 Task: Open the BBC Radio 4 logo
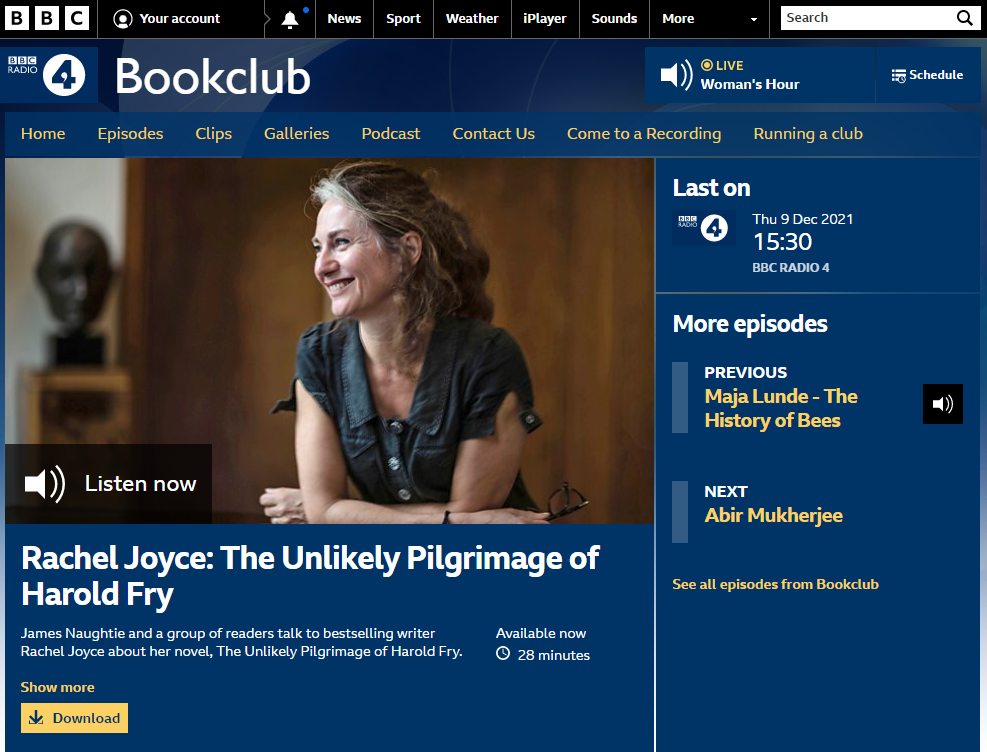48,75
